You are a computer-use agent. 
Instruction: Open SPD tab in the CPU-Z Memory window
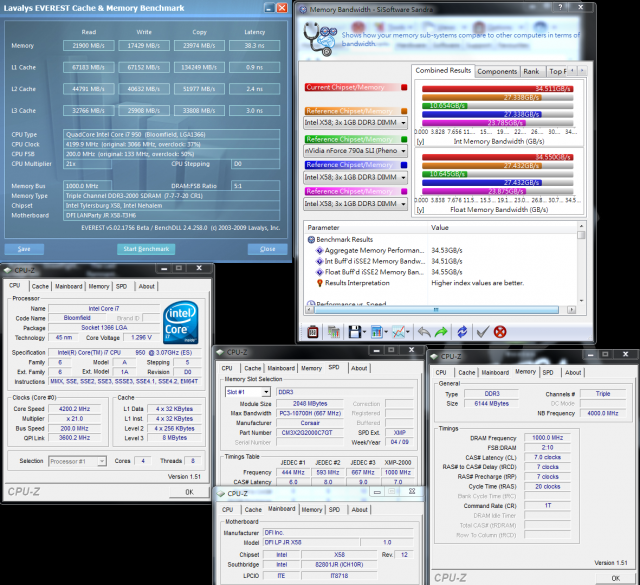(548, 372)
